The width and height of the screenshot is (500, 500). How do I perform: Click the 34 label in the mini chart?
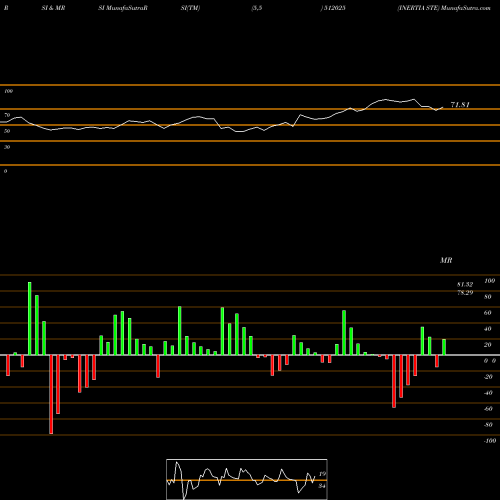point(322,486)
